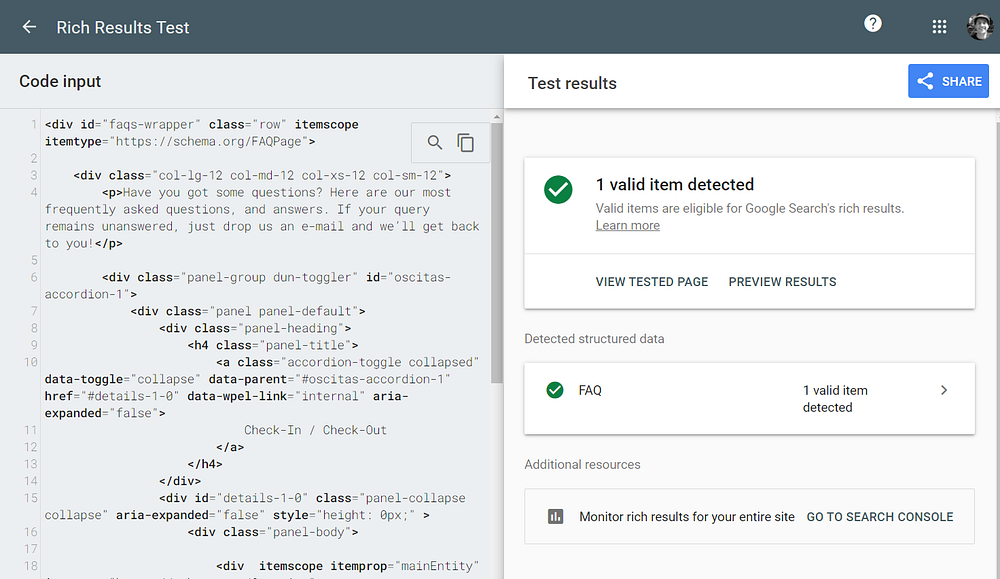Copy the code with copy icon
This screenshot has height=579, width=1000.
[466, 143]
